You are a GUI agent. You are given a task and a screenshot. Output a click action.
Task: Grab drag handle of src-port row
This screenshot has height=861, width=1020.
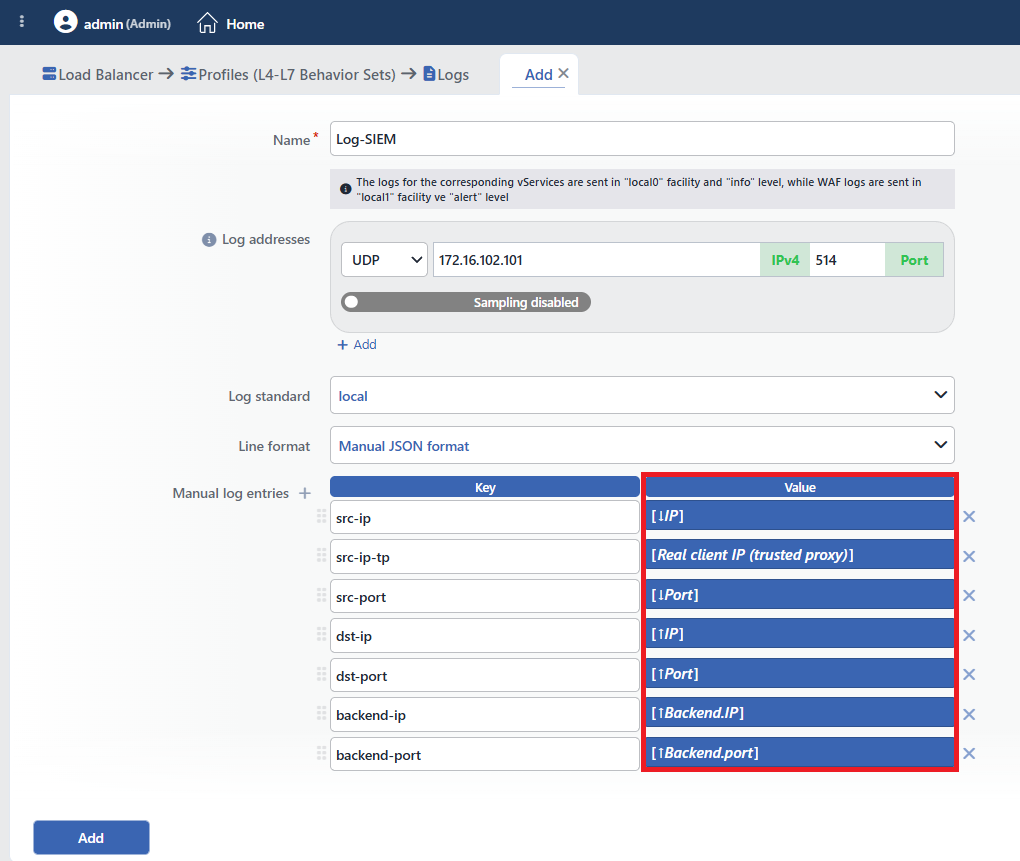pos(321,595)
